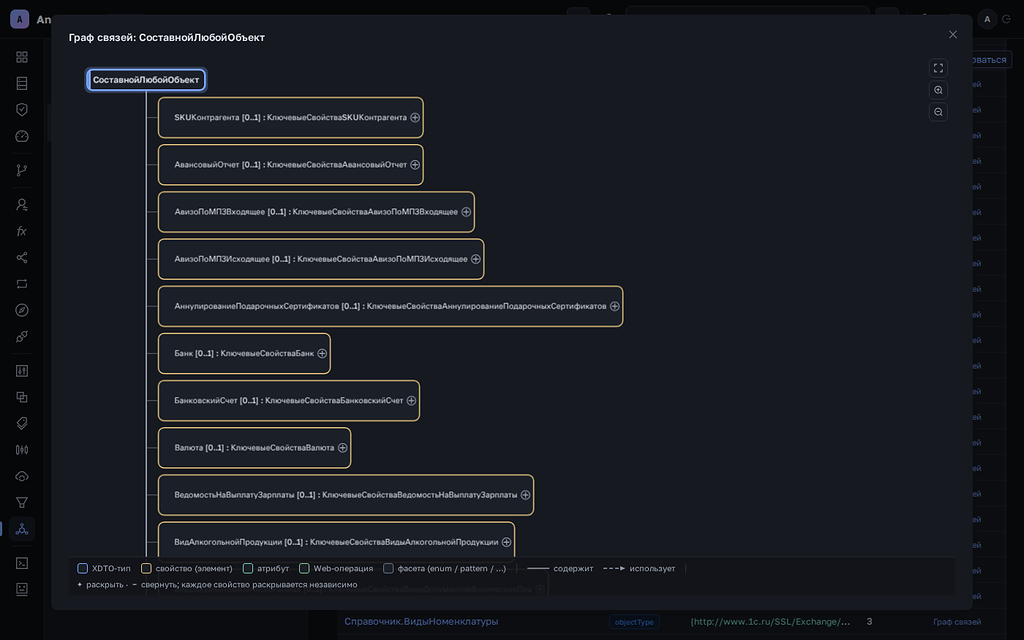The image size is (1024, 640).
Task: Click the свойство (элемент) legend entry
Action: [187, 568]
